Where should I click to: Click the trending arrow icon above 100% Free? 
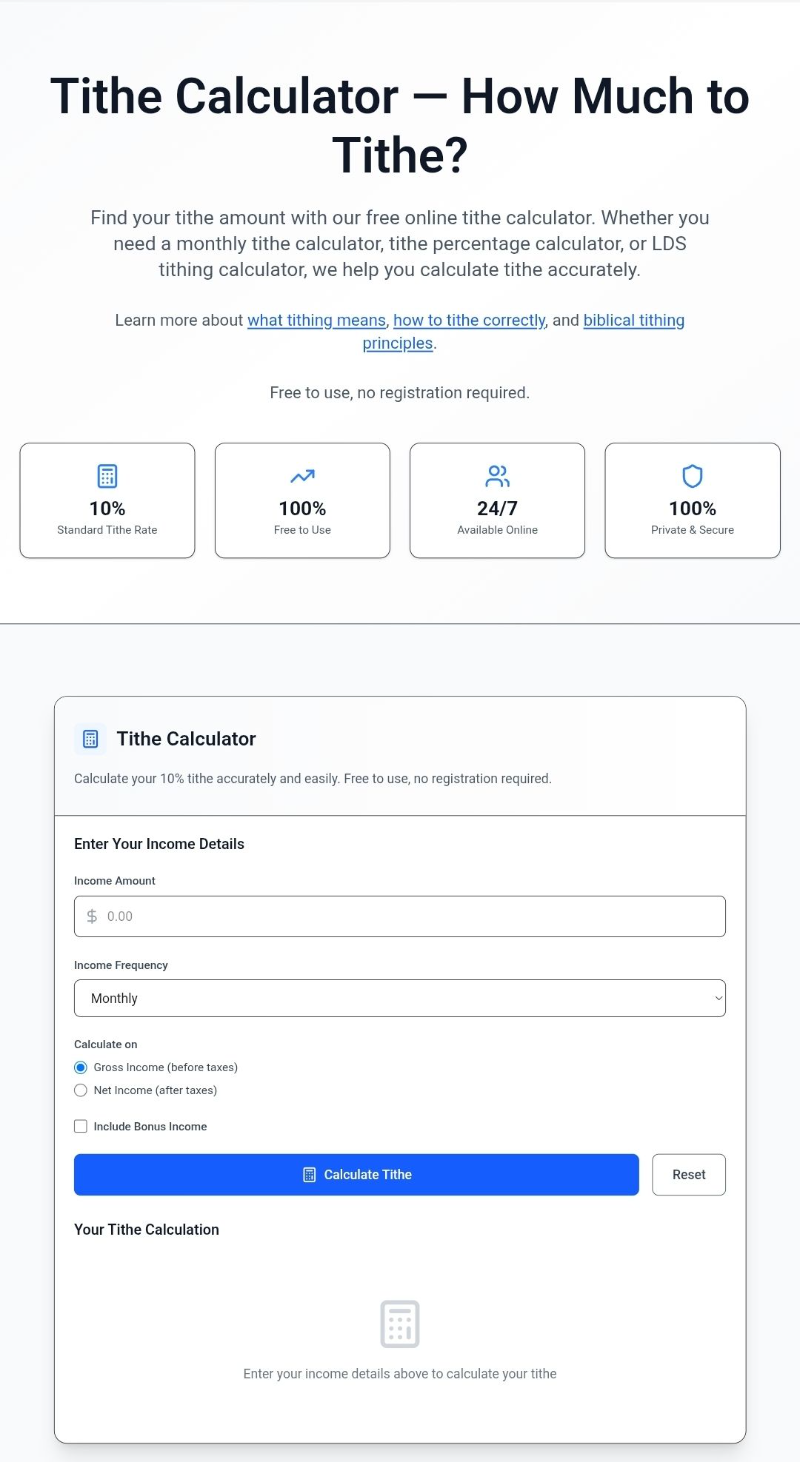pyautogui.click(x=302, y=476)
